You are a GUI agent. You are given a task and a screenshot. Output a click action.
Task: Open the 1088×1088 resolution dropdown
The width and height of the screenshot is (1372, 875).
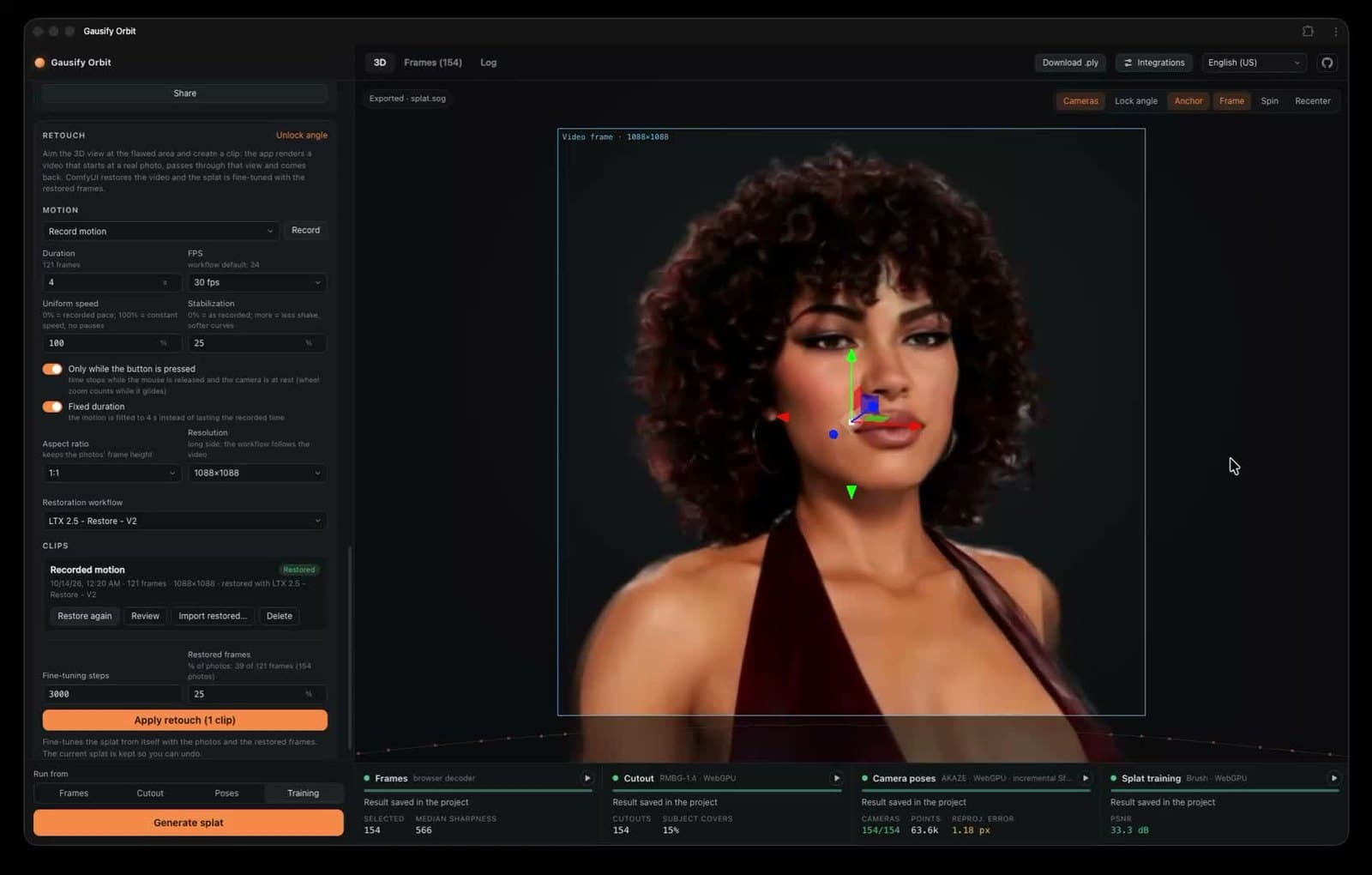tap(256, 473)
